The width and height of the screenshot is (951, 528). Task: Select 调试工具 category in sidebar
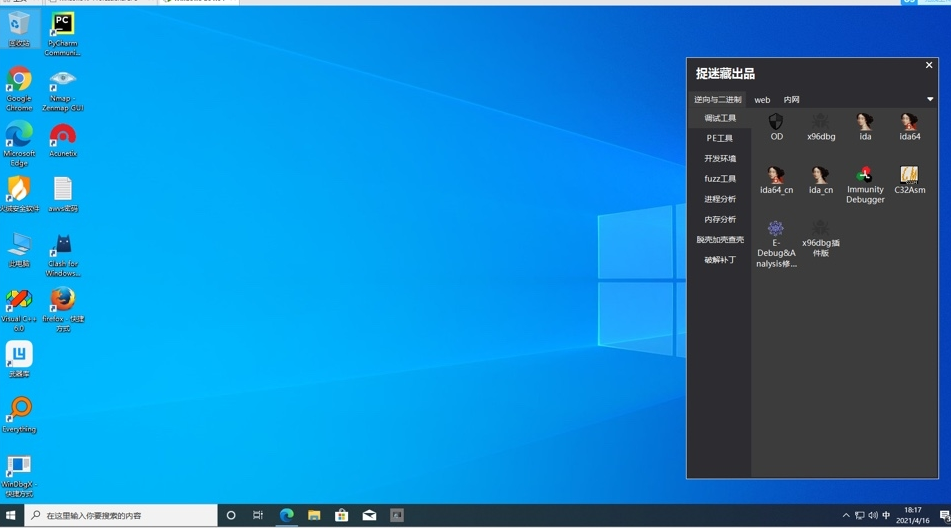(x=719, y=118)
